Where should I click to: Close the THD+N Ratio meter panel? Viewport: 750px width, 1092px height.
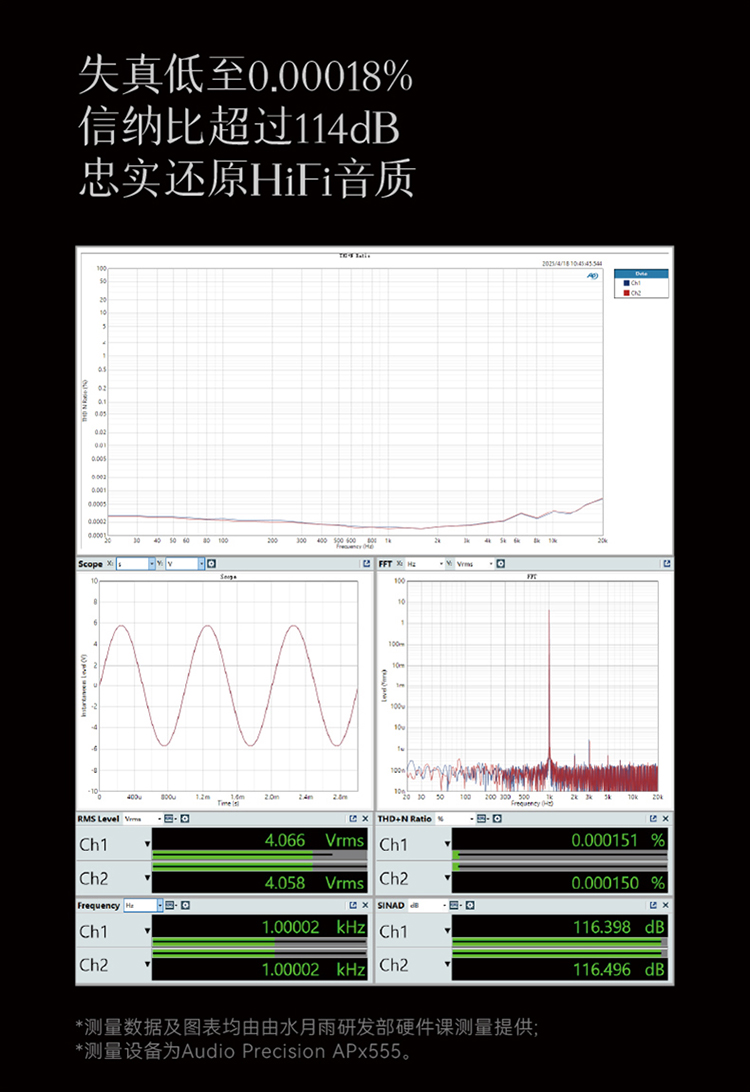[x=667, y=819]
